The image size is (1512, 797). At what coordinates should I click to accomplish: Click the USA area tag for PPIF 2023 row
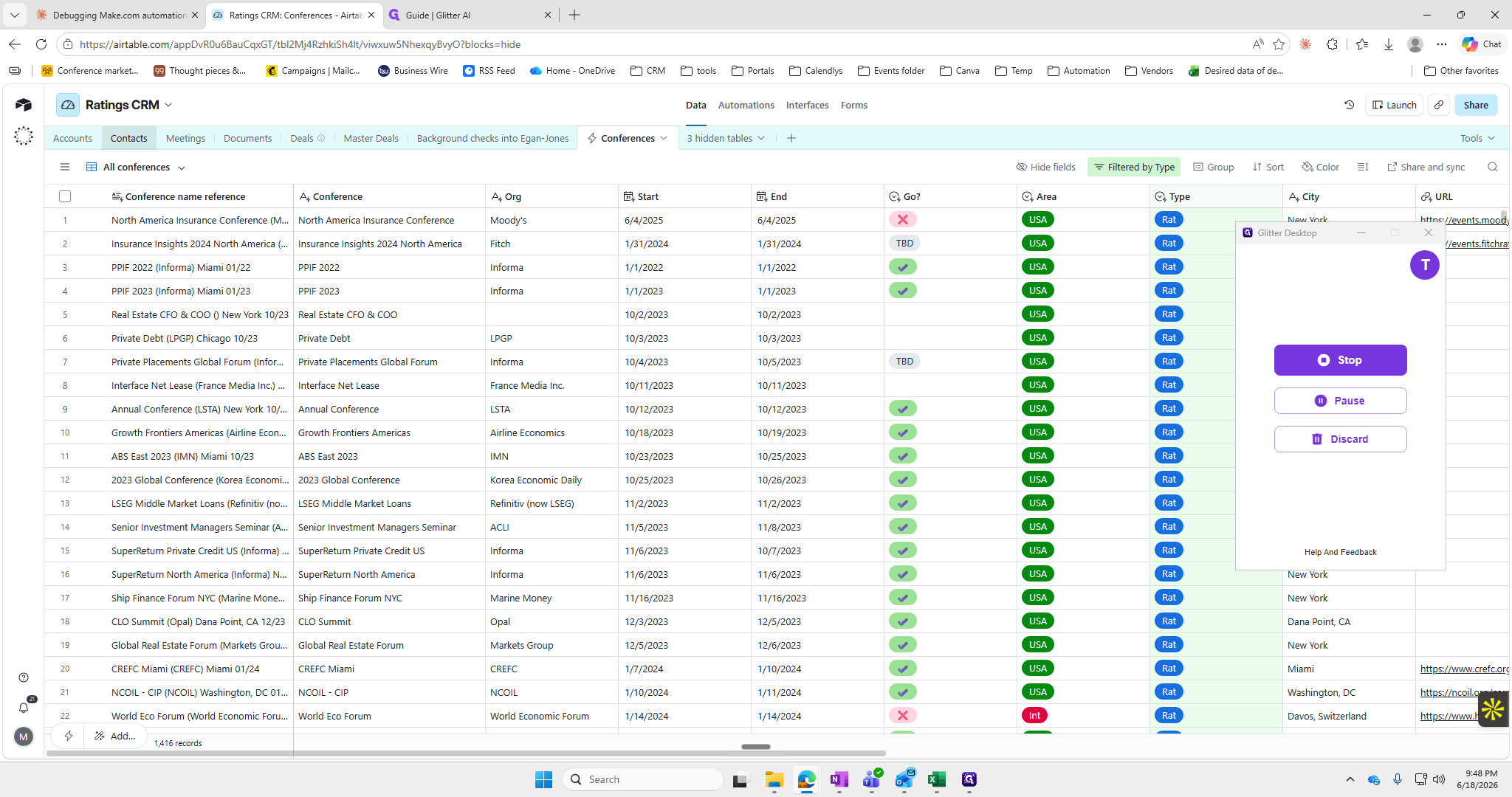[1037, 291]
